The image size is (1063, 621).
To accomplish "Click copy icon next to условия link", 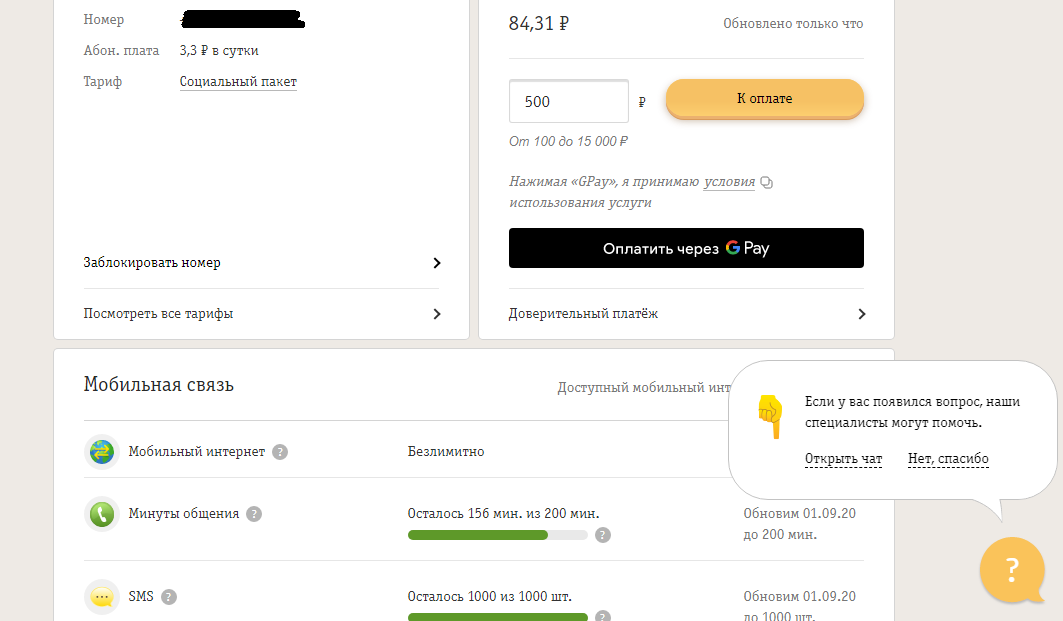I will click(767, 183).
